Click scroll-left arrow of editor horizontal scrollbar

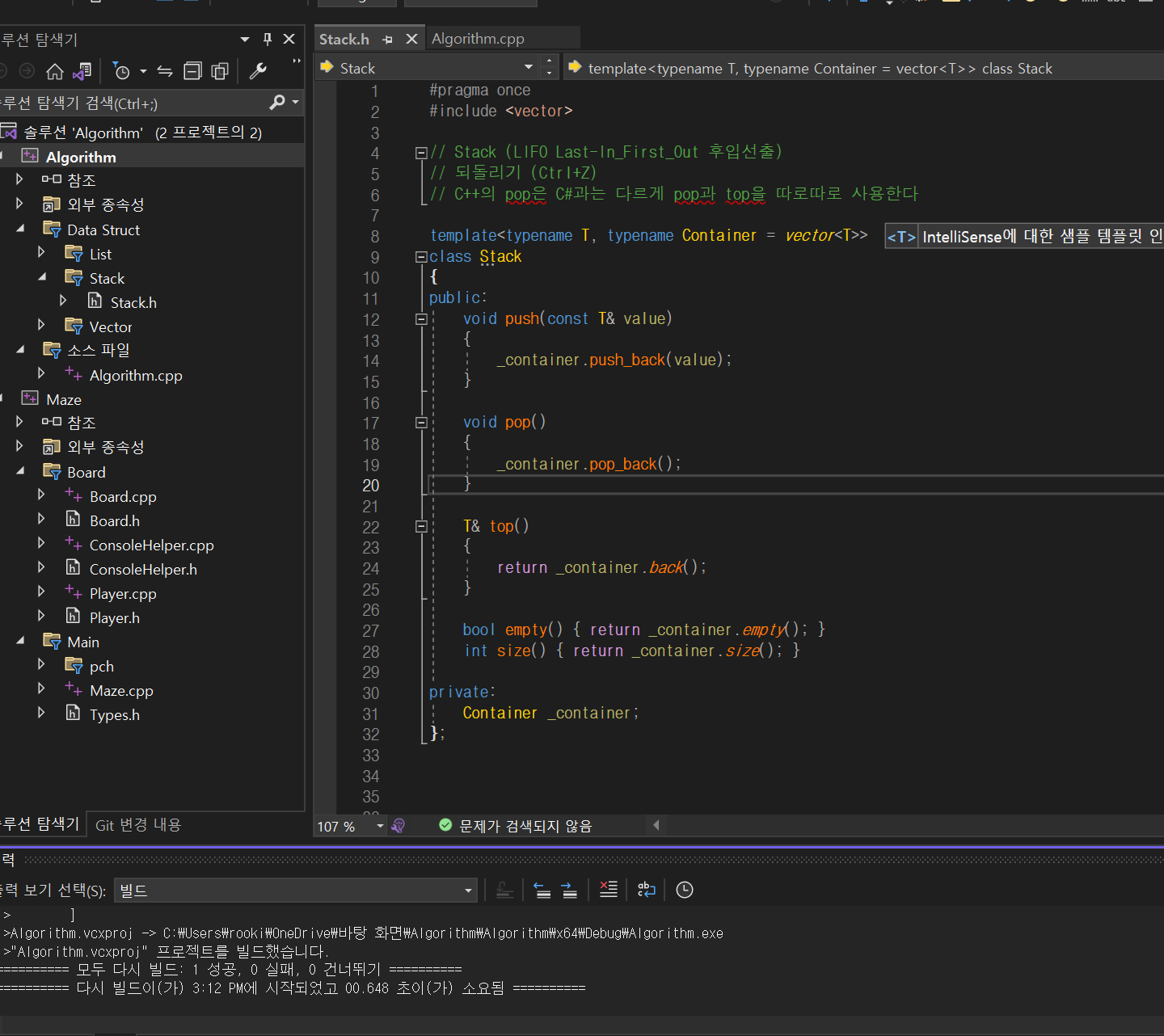[656, 825]
